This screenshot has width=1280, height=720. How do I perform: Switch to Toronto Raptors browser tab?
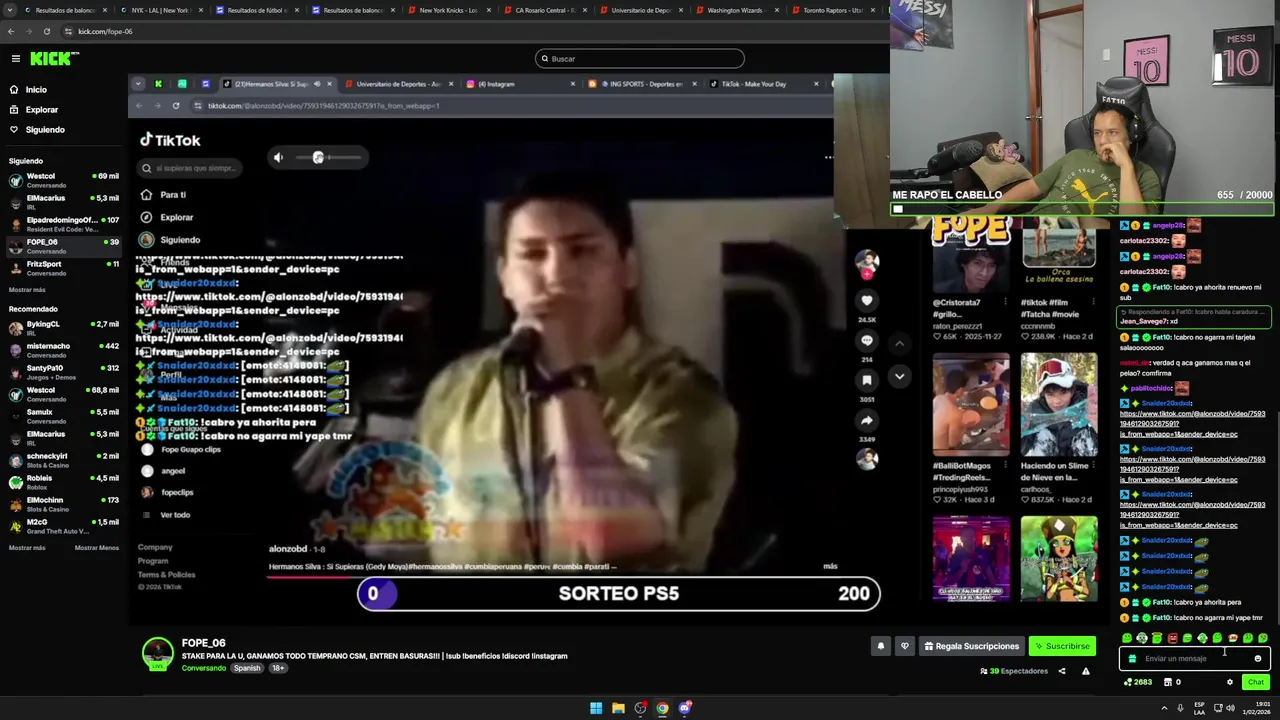[832, 10]
